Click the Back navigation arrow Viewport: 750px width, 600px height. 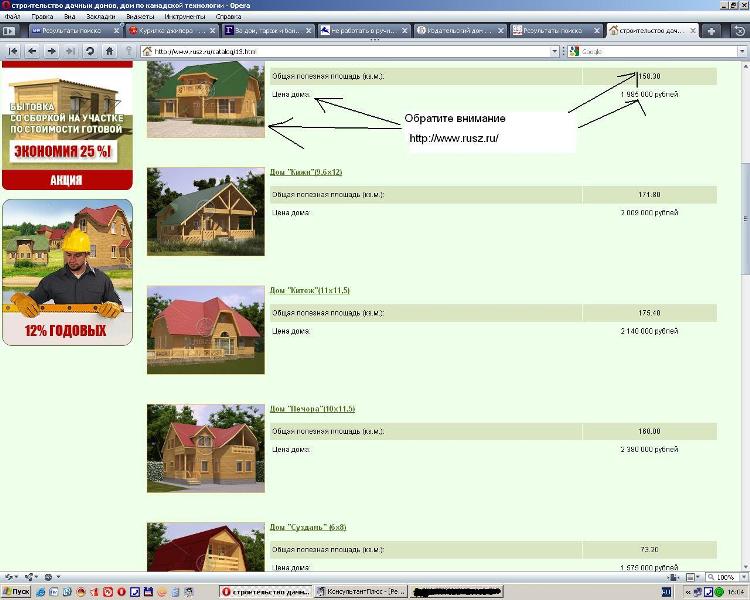31,51
